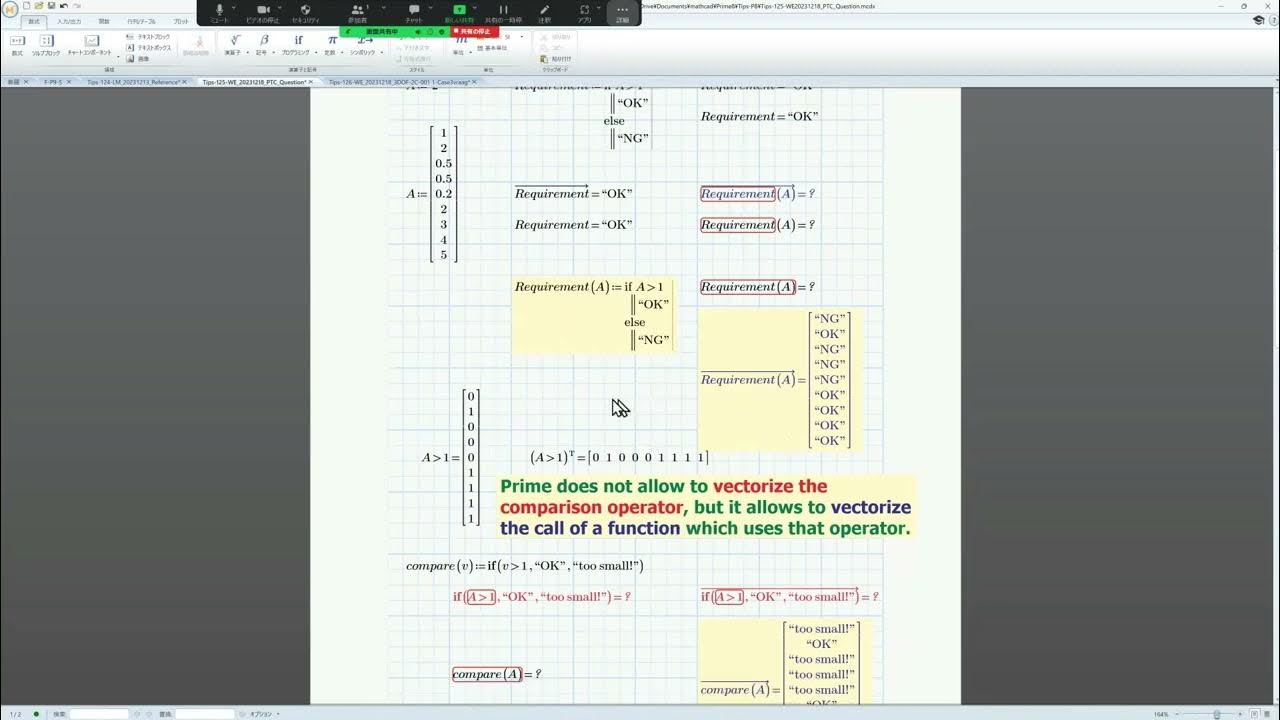This screenshot has height=720, width=1280.
Task: Close the Tips-125-WE_20231218_PTC_Question tab
Action: (x=310, y=82)
